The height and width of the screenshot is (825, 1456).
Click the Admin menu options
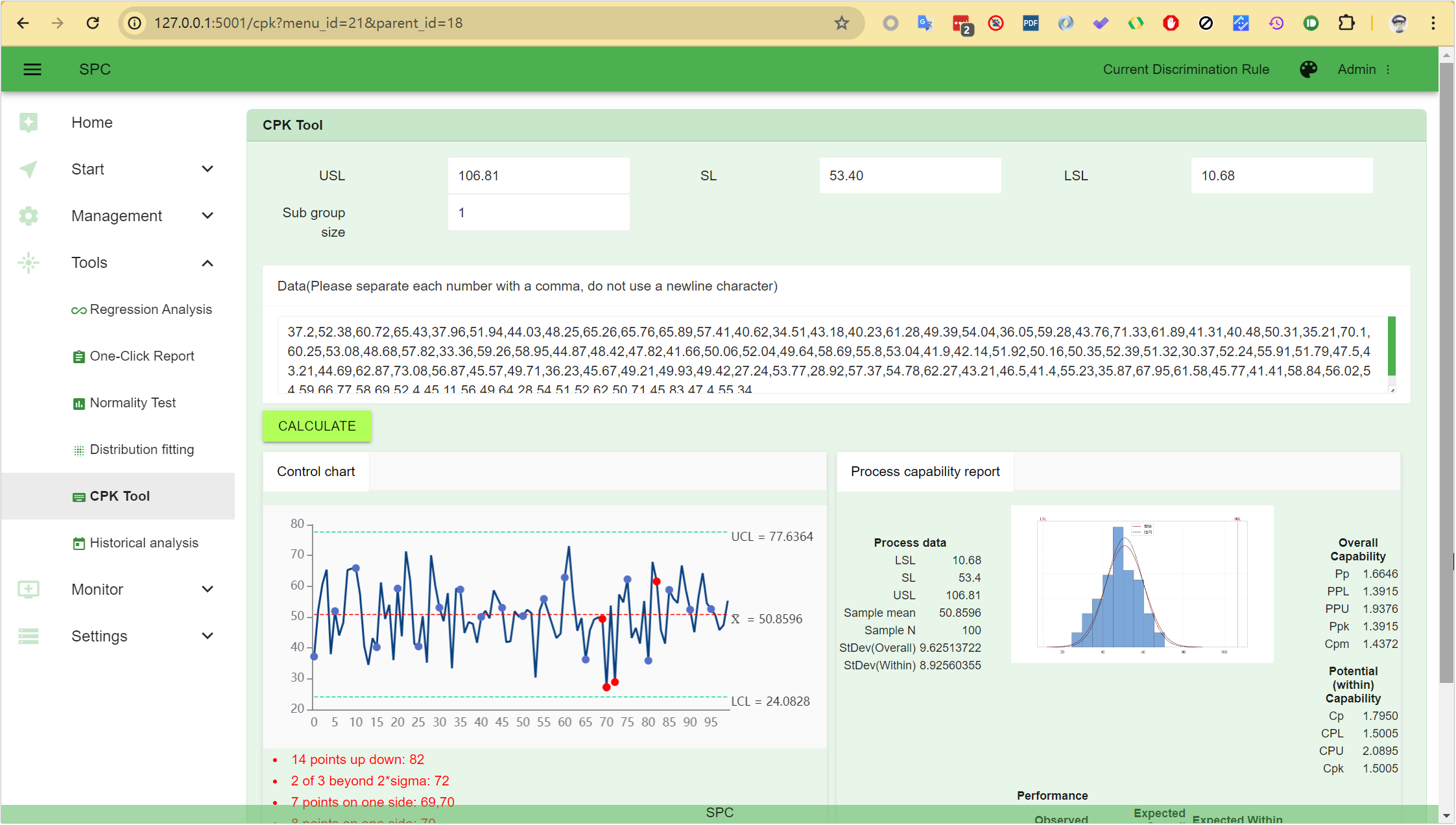(x=1392, y=69)
